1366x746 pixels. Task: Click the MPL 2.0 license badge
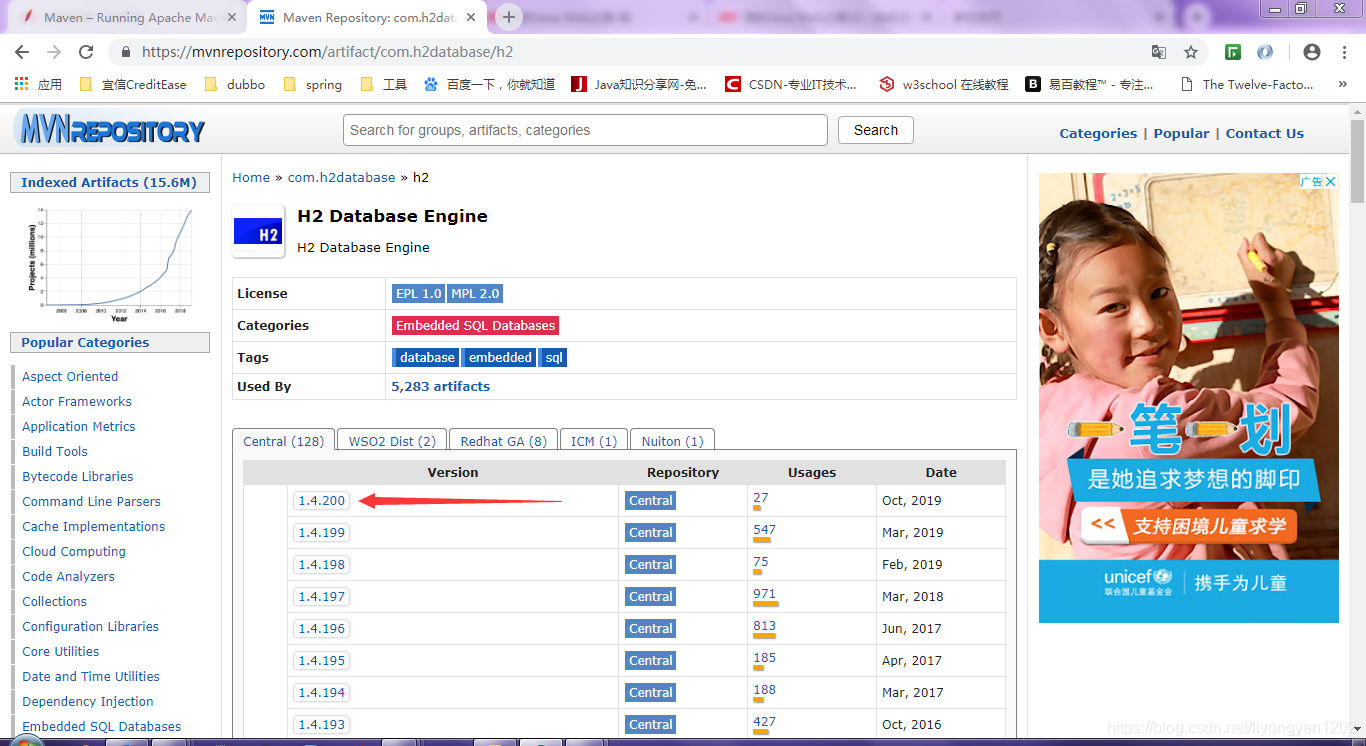[x=475, y=294]
